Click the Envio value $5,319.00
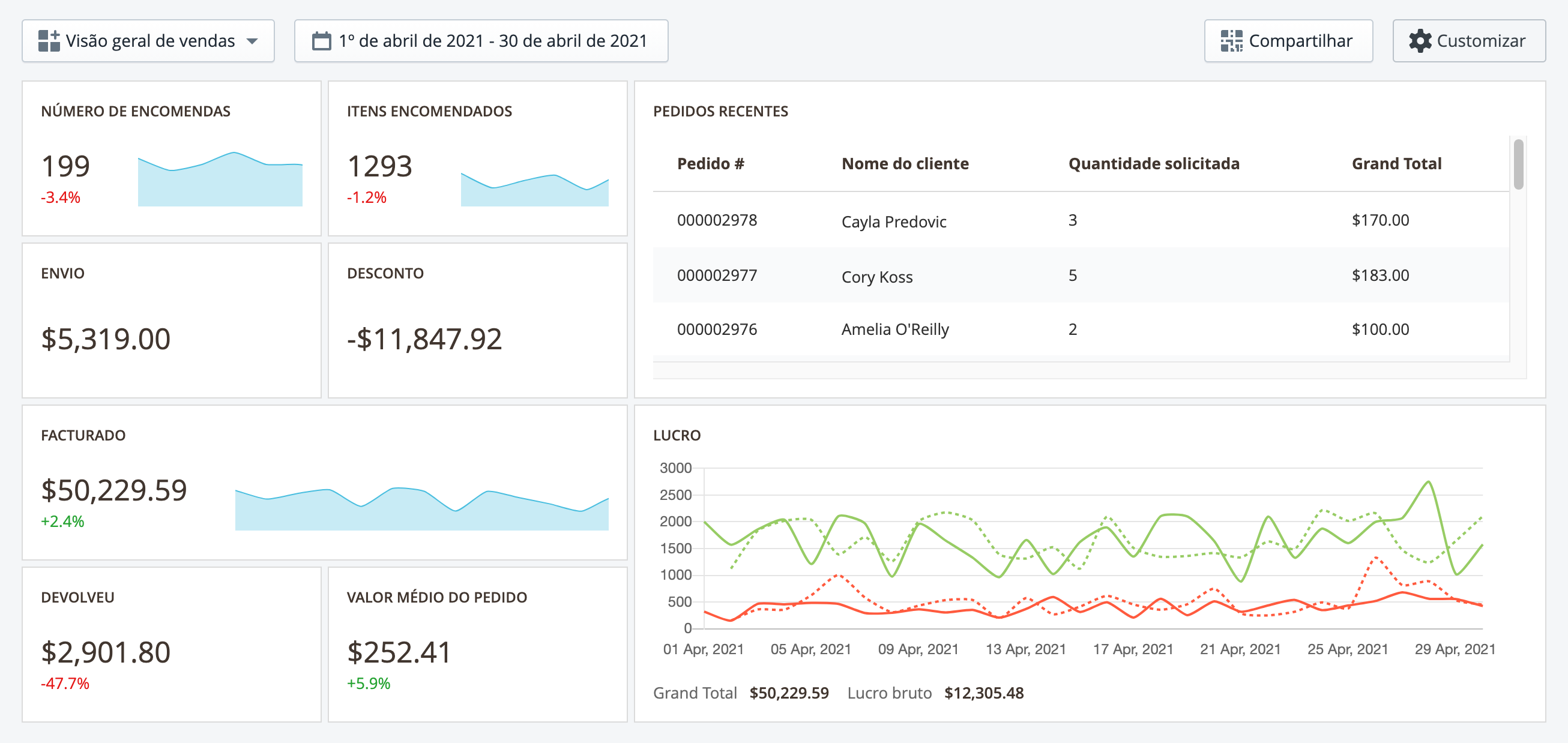 (106, 339)
